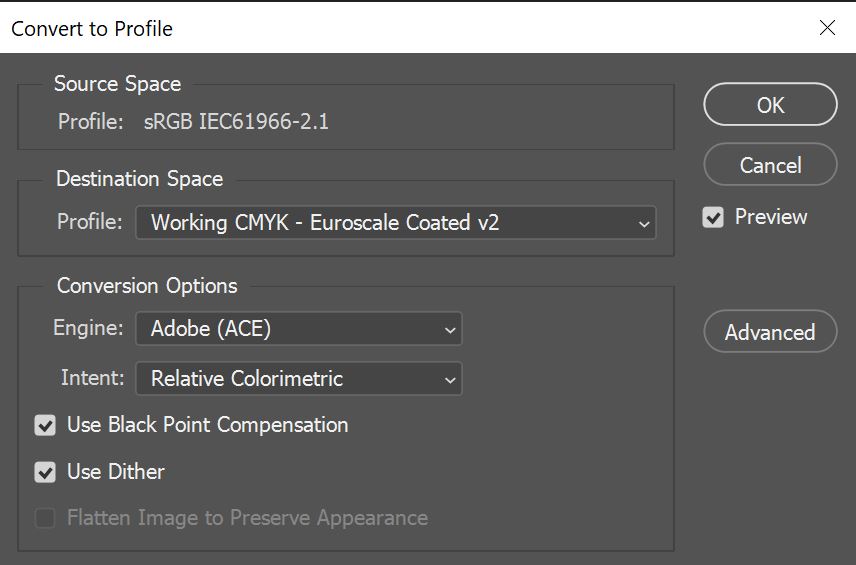856x565 pixels.
Task: Click the Destination Space group heading
Action: pyautogui.click(x=139, y=179)
